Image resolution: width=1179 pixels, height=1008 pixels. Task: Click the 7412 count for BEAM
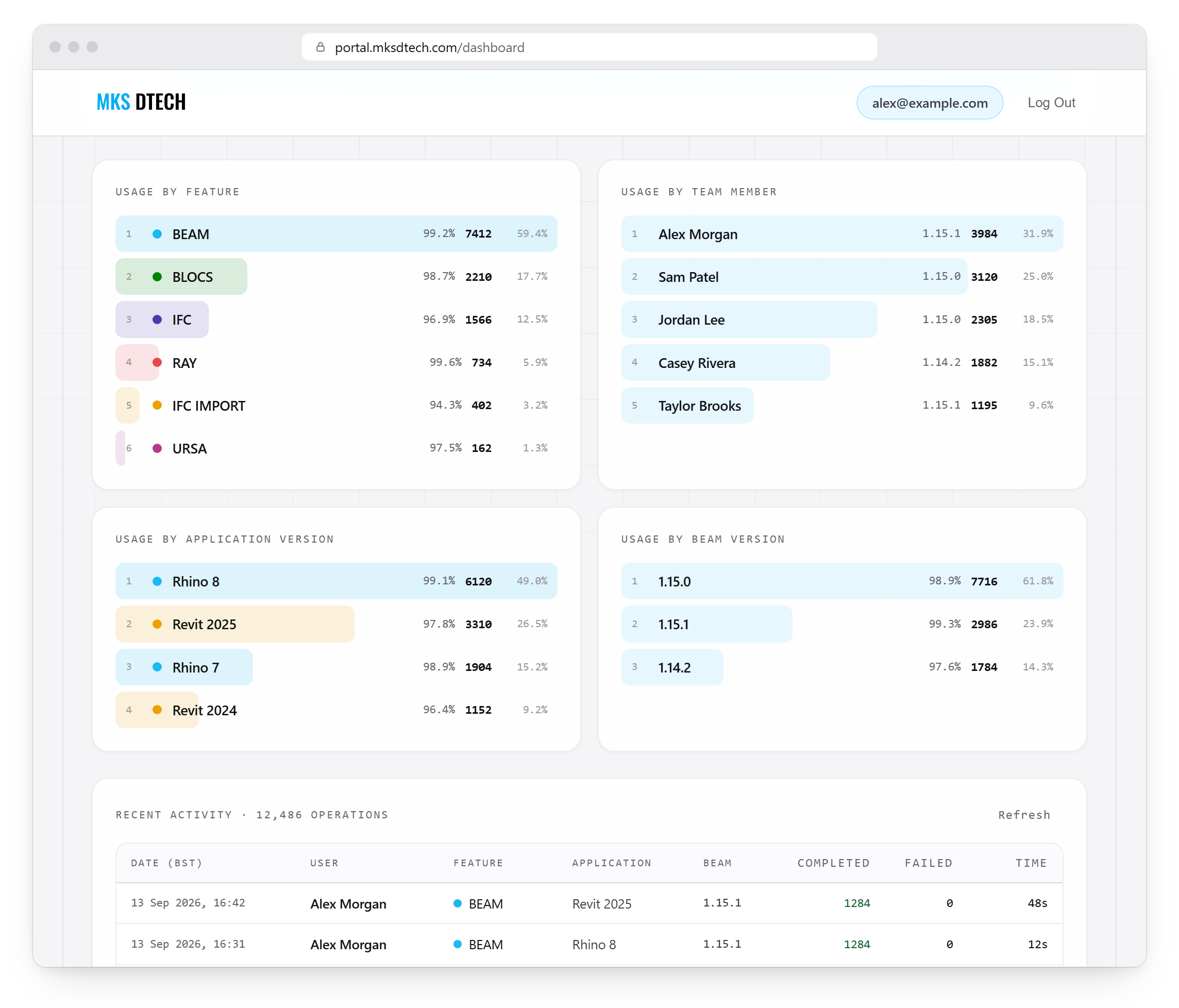point(478,234)
